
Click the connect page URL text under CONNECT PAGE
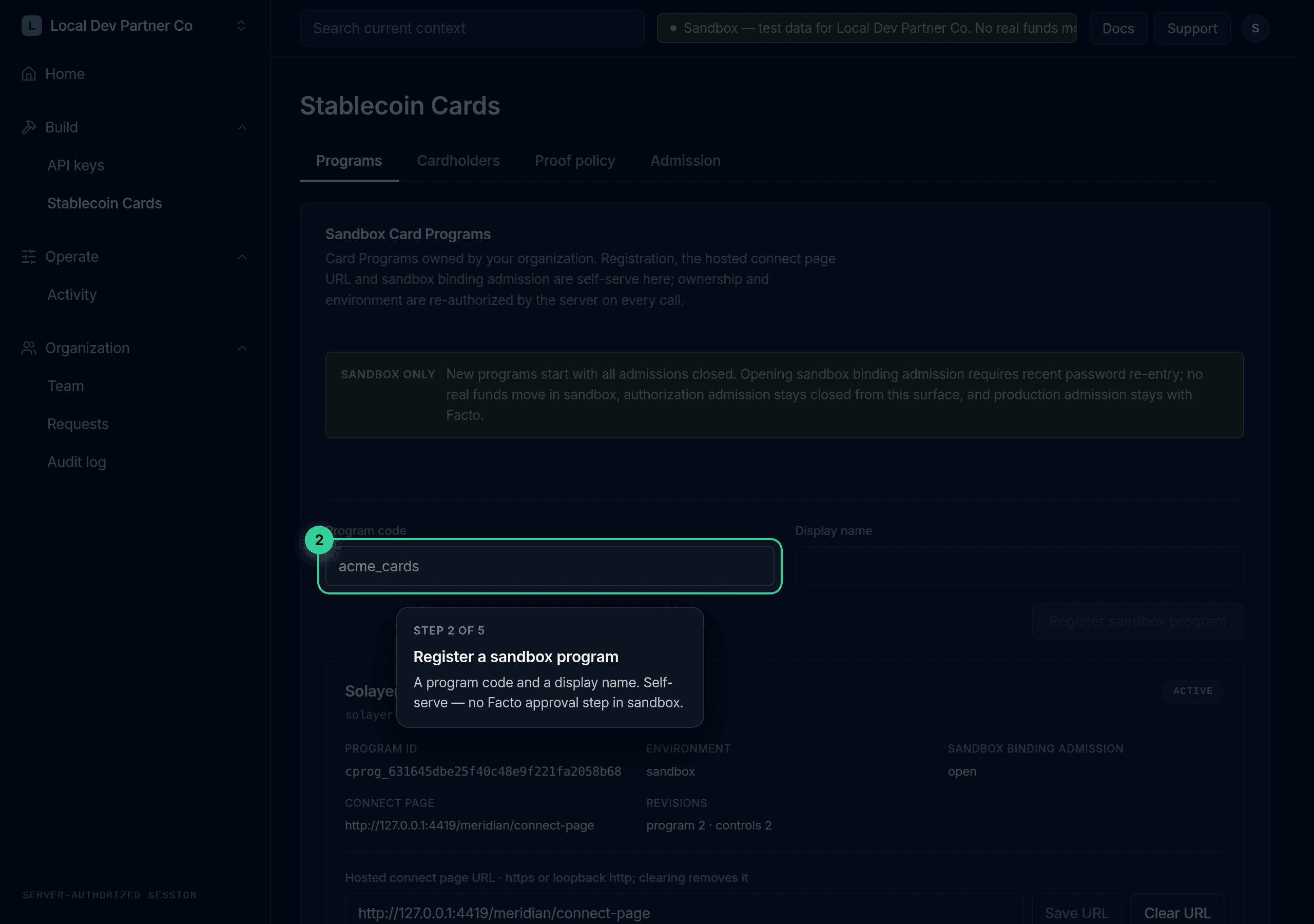pos(469,825)
